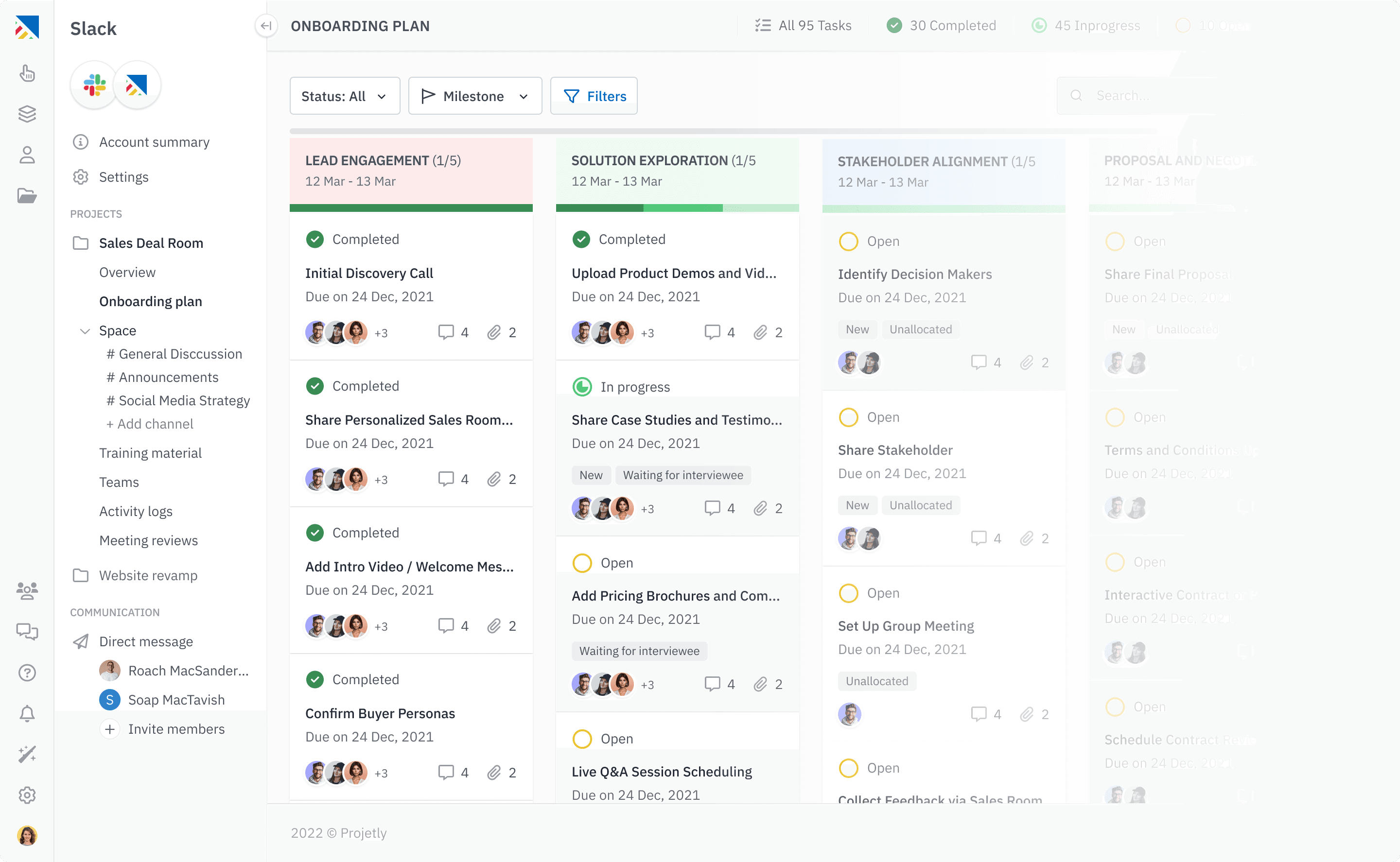Mark Identify Decision Makers open circle
Image resolution: width=1400 pixels, height=862 pixels.
point(848,241)
